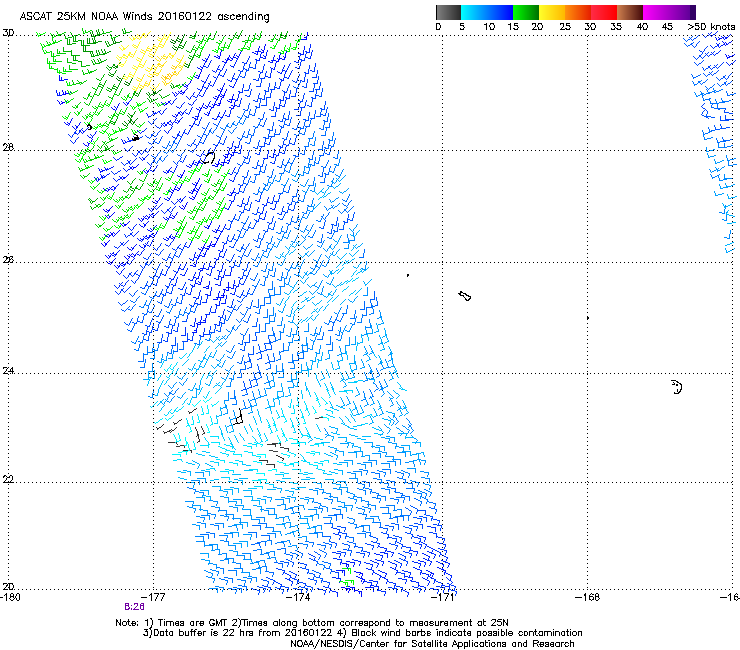740x650 pixels.
Task: Click the longitude label -177
Action: click(154, 597)
